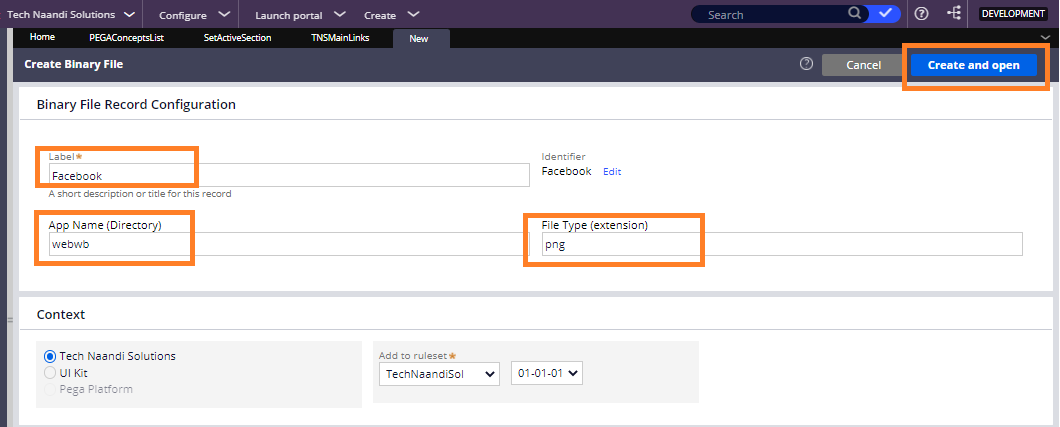Open the help question mark icon in top bar
1060x427 pixels.
(x=921, y=14)
